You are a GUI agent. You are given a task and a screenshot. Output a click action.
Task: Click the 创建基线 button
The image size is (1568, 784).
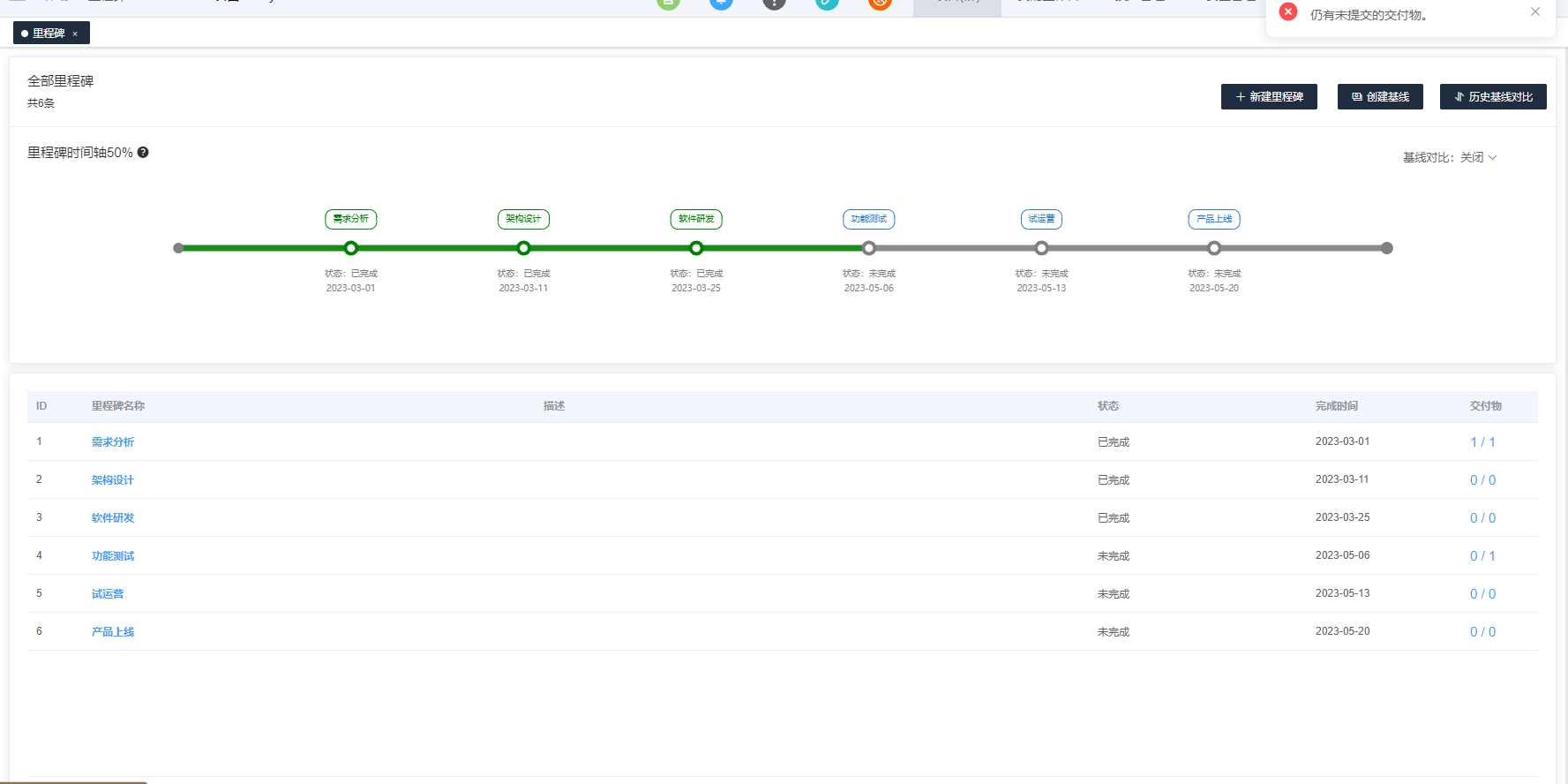click(1380, 97)
